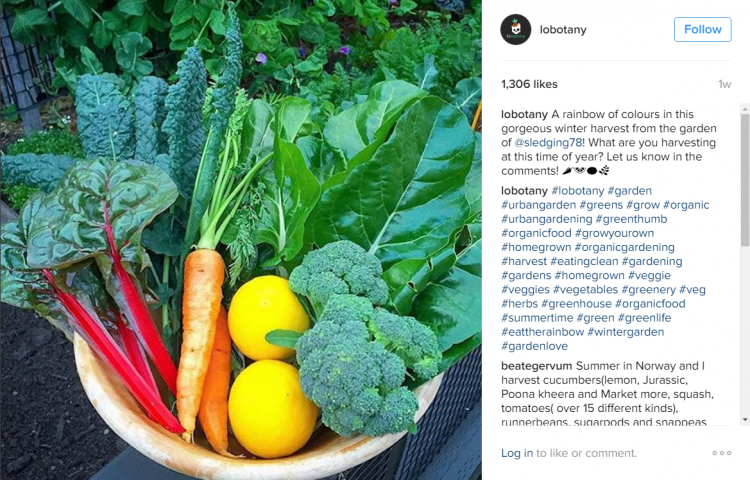
Task: Open the #summertime hashtag
Action: (x=537, y=318)
